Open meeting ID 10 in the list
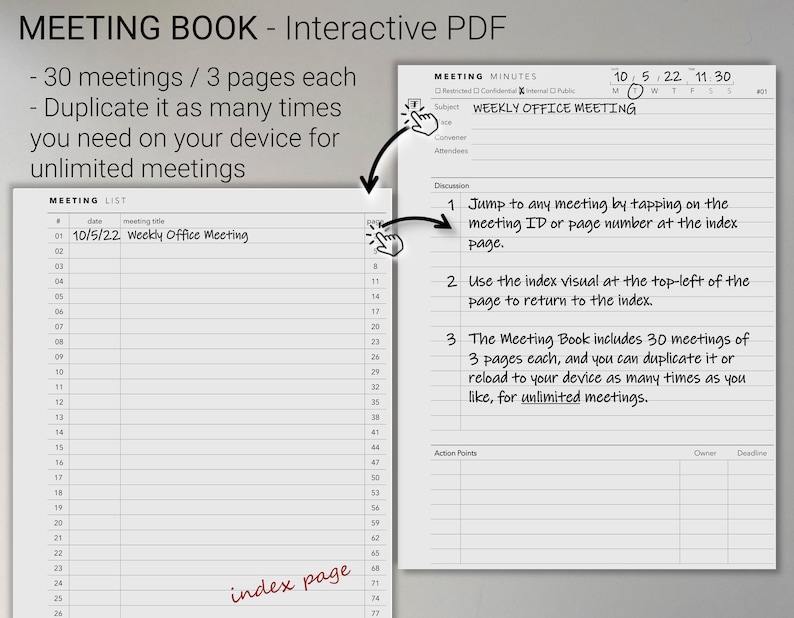Screen dimensions: 794x618 point(59,372)
